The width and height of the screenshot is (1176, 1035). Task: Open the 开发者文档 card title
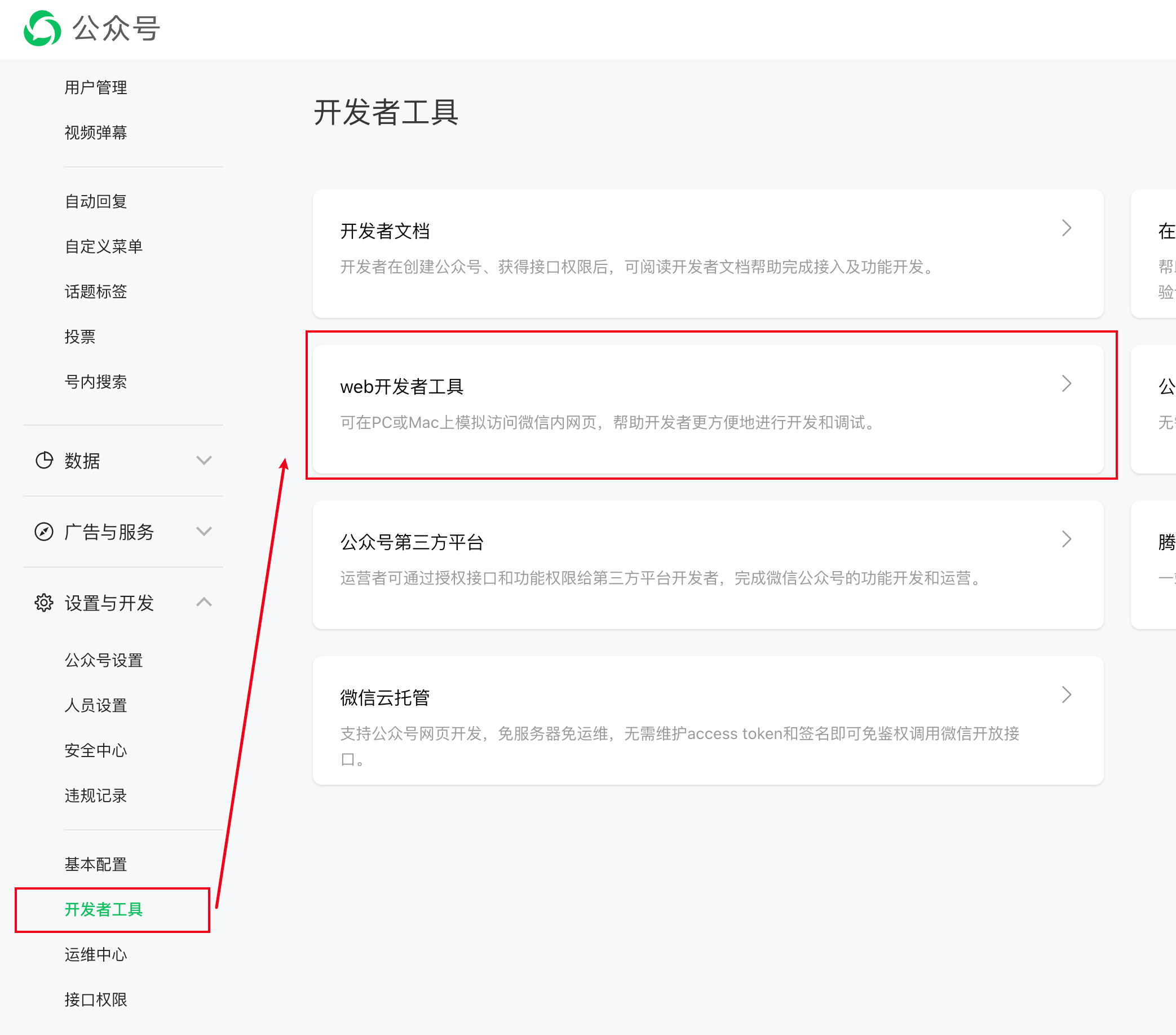[x=385, y=231]
